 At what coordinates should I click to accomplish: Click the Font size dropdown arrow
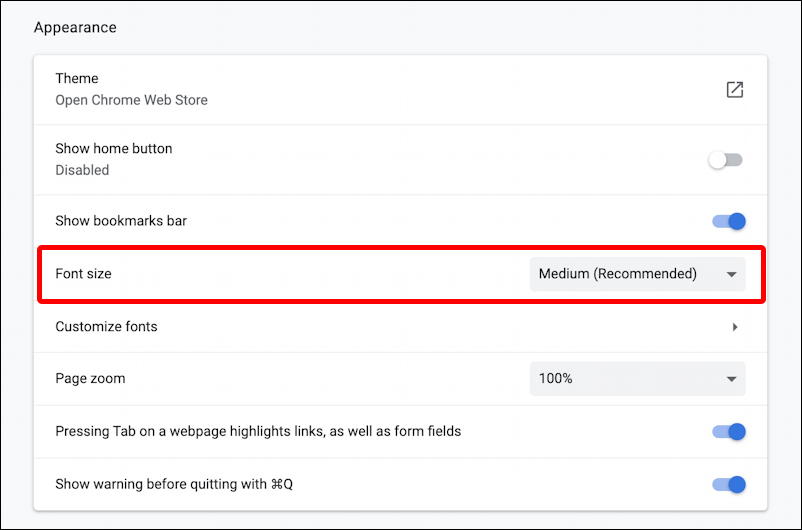(x=731, y=275)
